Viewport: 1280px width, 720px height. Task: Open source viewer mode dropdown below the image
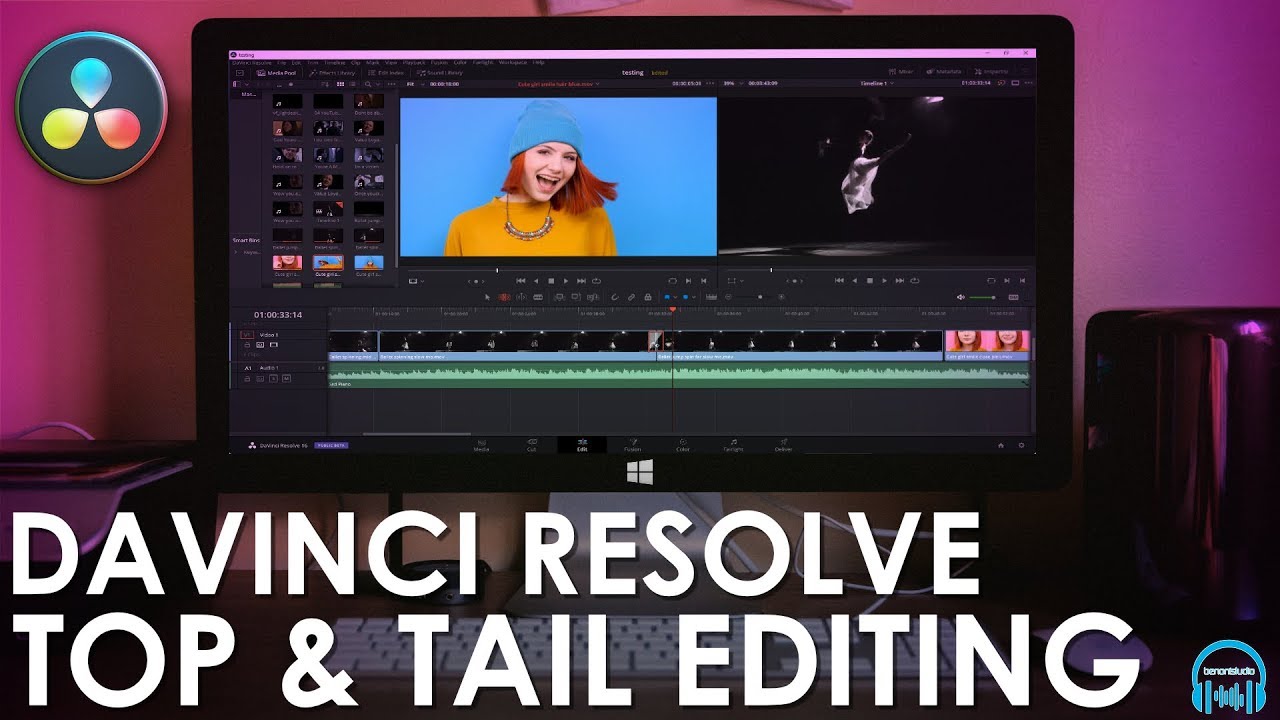(416, 280)
